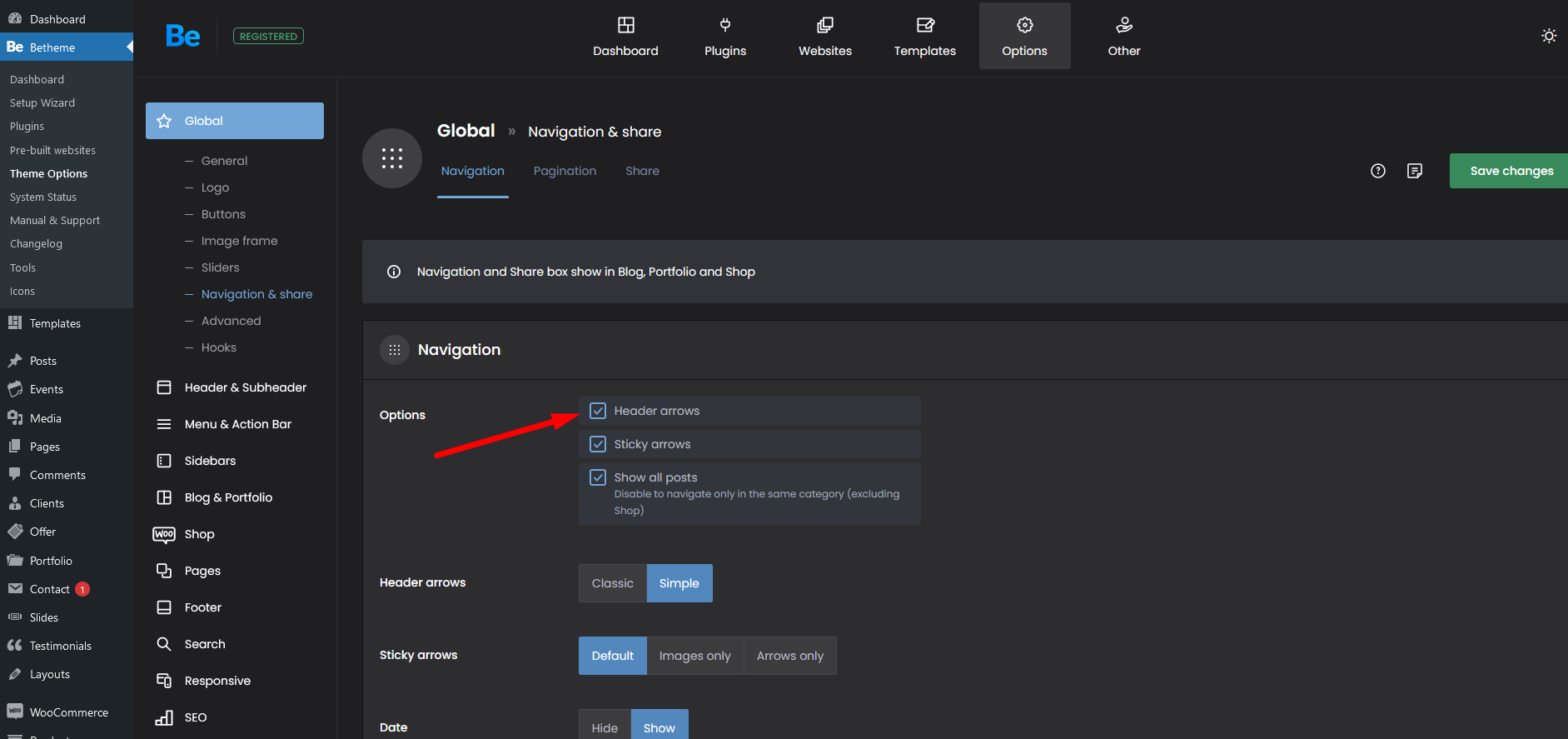Open the Advanced subsection
1568x739 pixels.
pyautogui.click(x=231, y=321)
